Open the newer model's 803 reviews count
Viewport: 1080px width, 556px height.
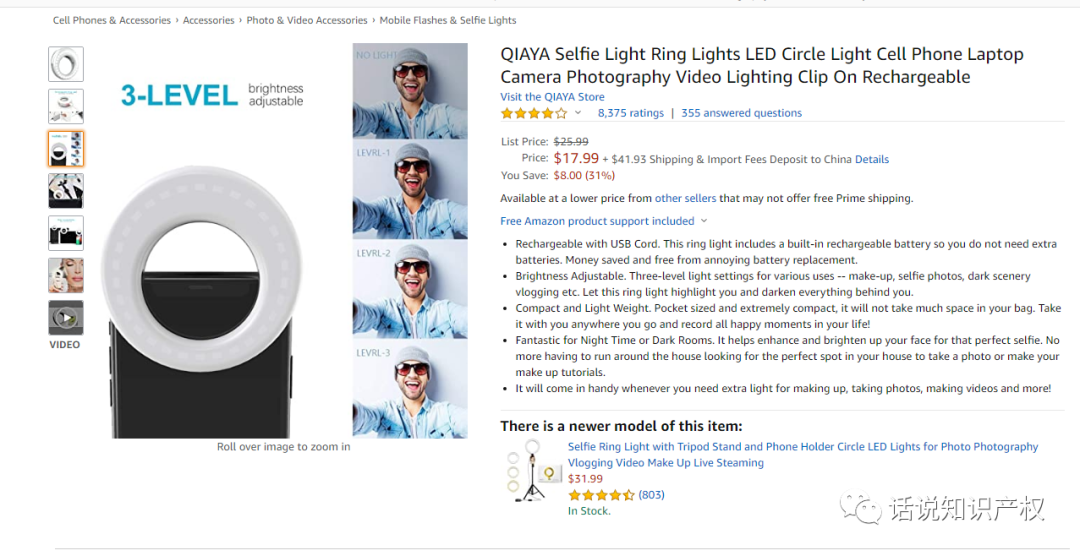(x=651, y=495)
